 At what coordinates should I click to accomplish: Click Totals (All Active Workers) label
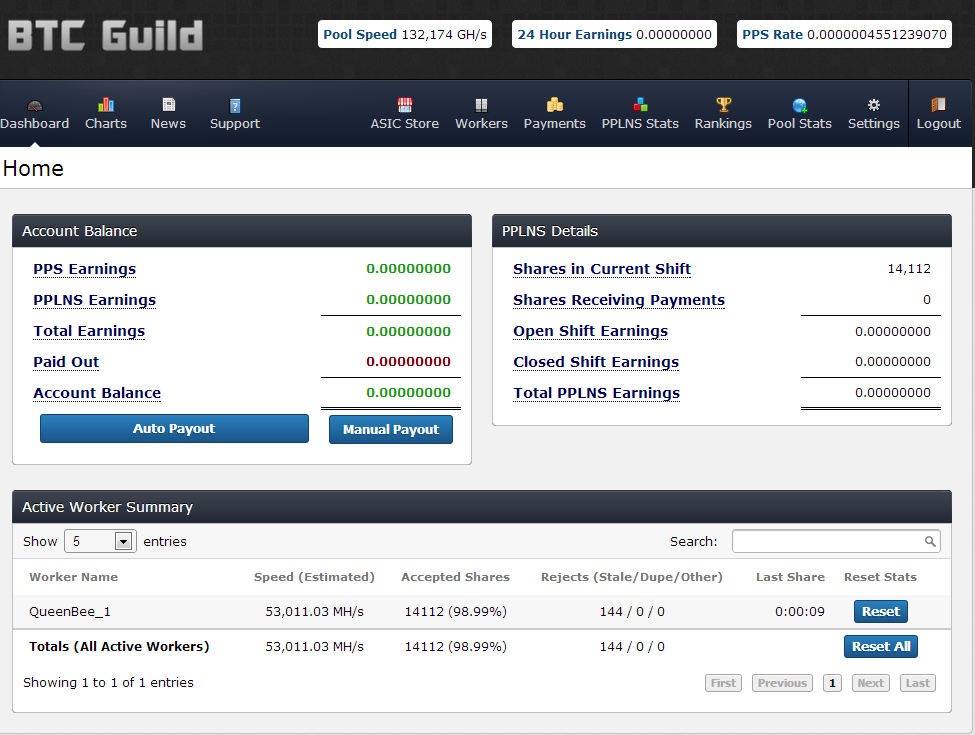(x=119, y=647)
